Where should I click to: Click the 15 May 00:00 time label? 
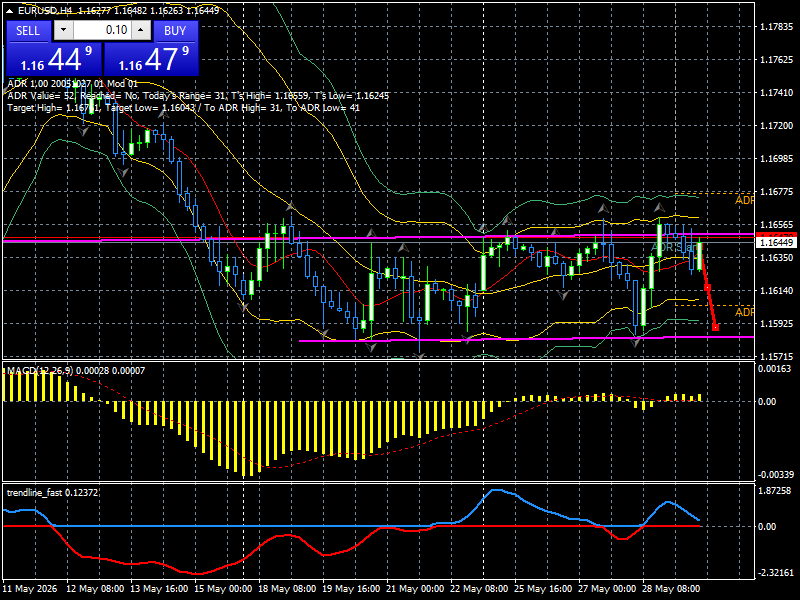pyautogui.click(x=223, y=589)
